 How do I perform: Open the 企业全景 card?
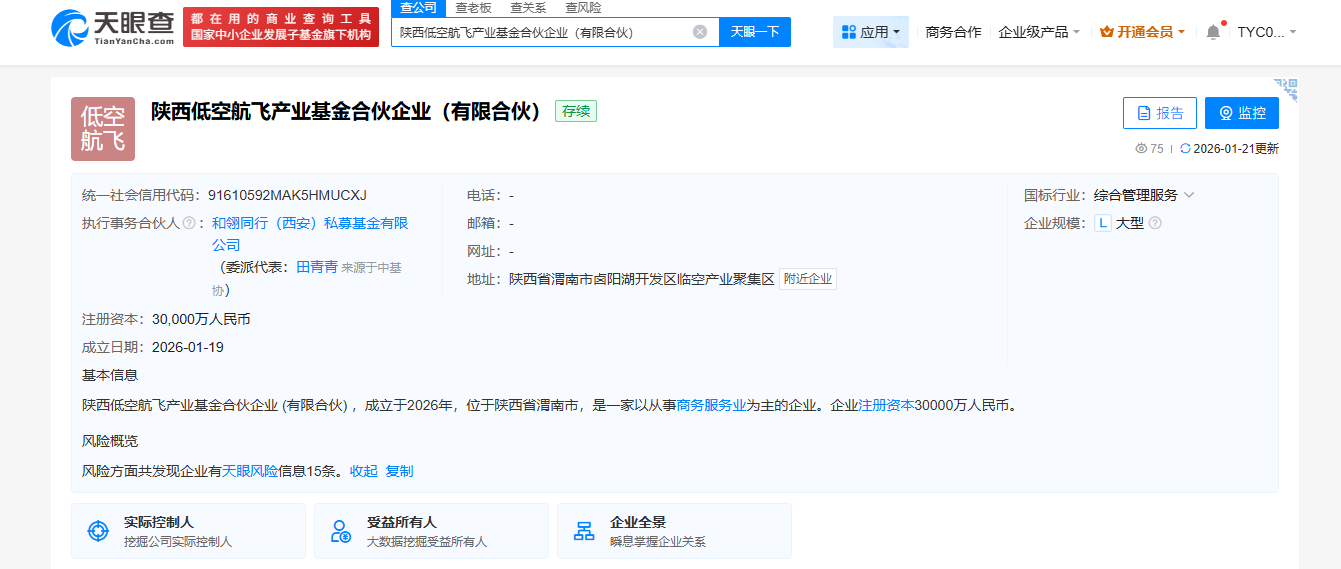[674, 531]
